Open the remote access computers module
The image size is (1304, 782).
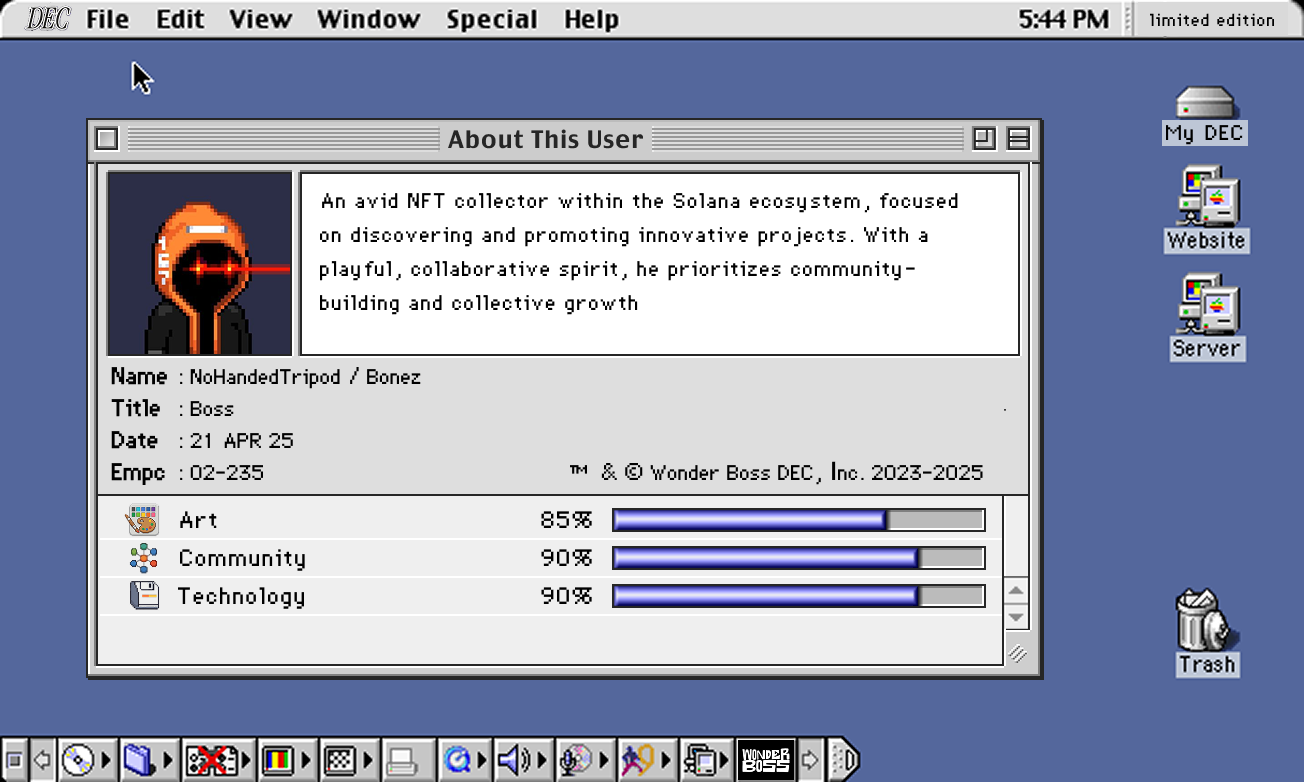pos(706,761)
